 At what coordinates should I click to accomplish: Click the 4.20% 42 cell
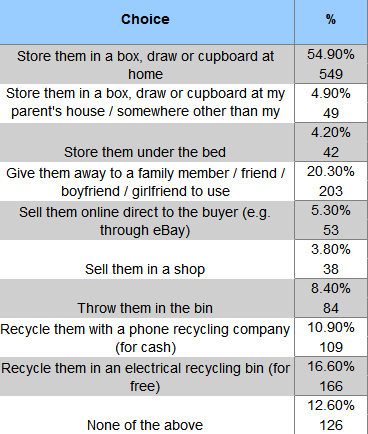click(331, 142)
